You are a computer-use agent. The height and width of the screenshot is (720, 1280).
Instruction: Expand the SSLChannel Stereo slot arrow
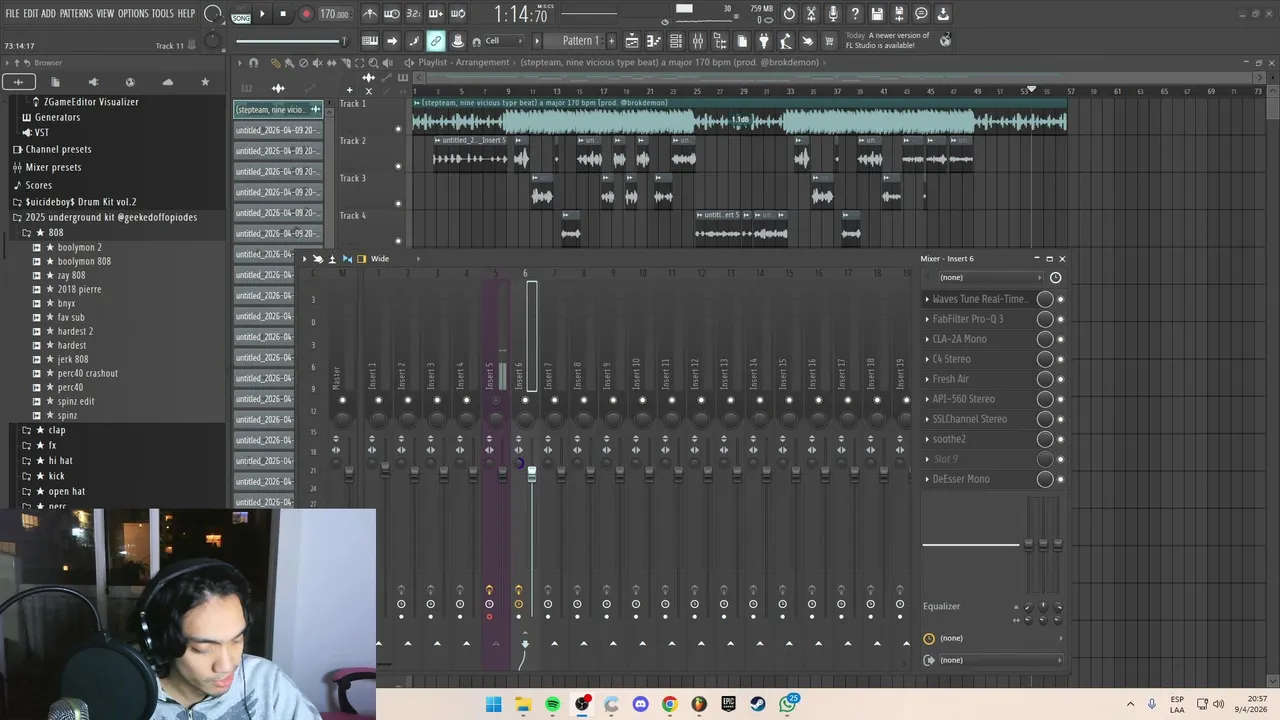pos(927,419)
